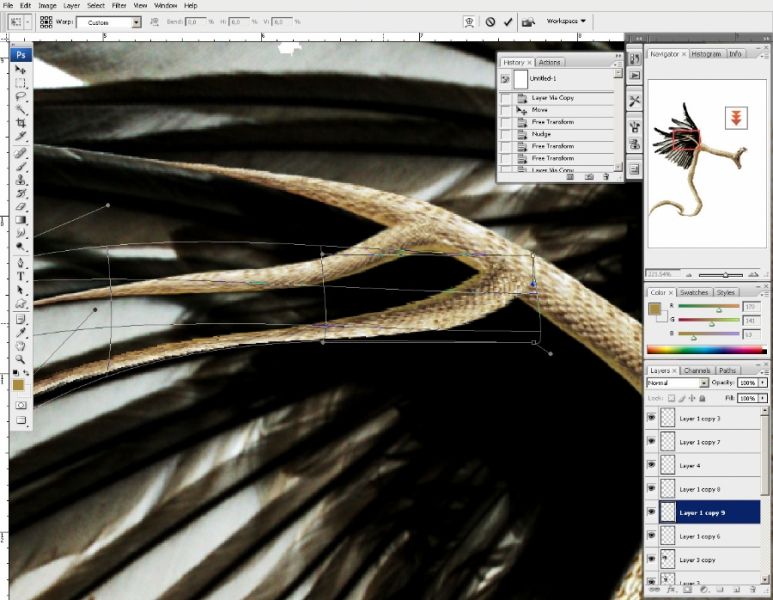
Task: Click the delete state trash icon in History
Action: coord(606,176)
